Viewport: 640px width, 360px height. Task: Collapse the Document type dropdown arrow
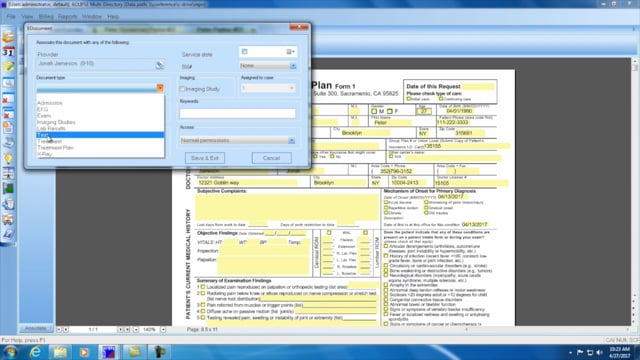pyautogui.click(x=160, y=88)
